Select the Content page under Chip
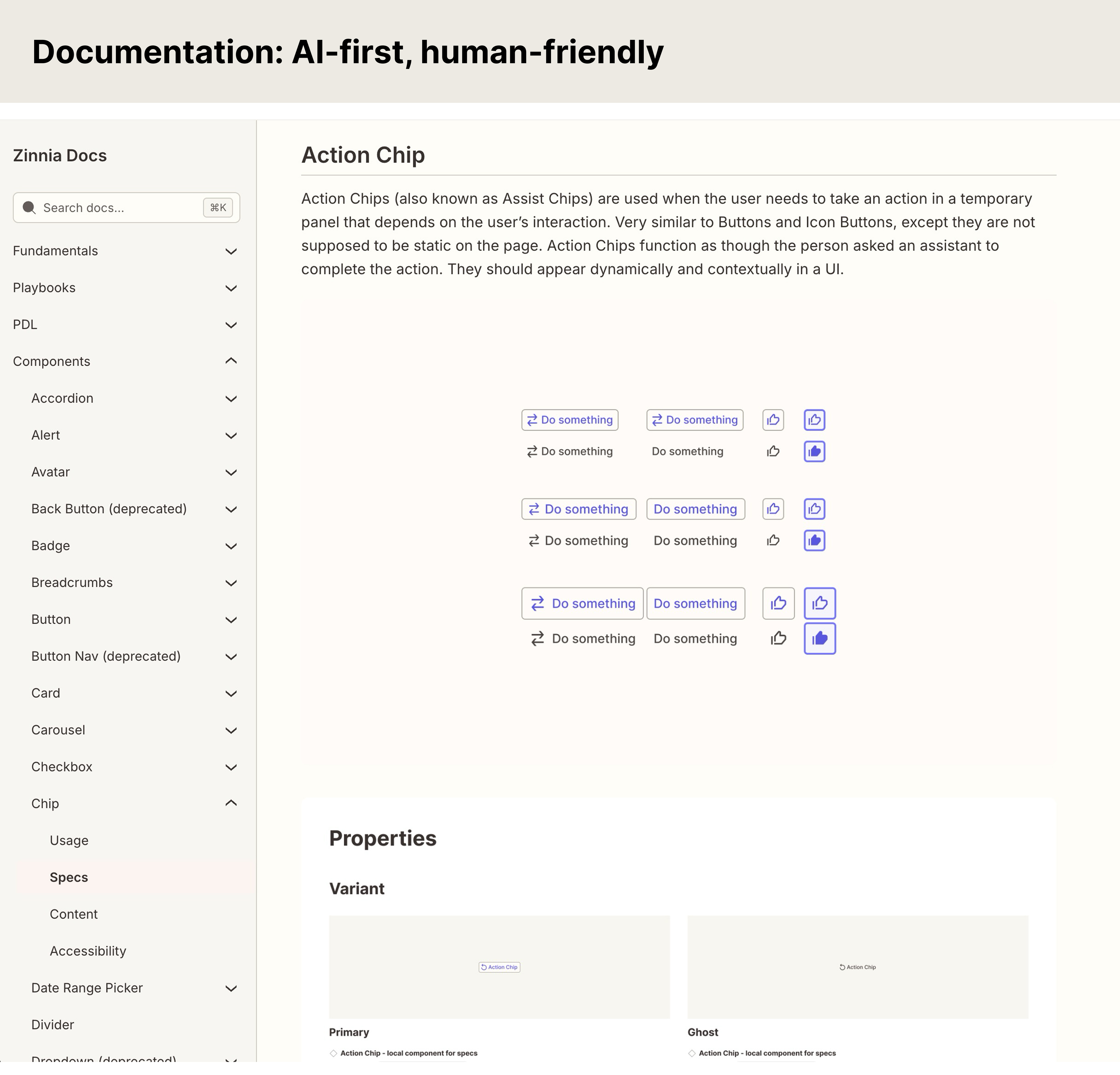Viewport: 1120px width, 1075px height. [74, 914]
